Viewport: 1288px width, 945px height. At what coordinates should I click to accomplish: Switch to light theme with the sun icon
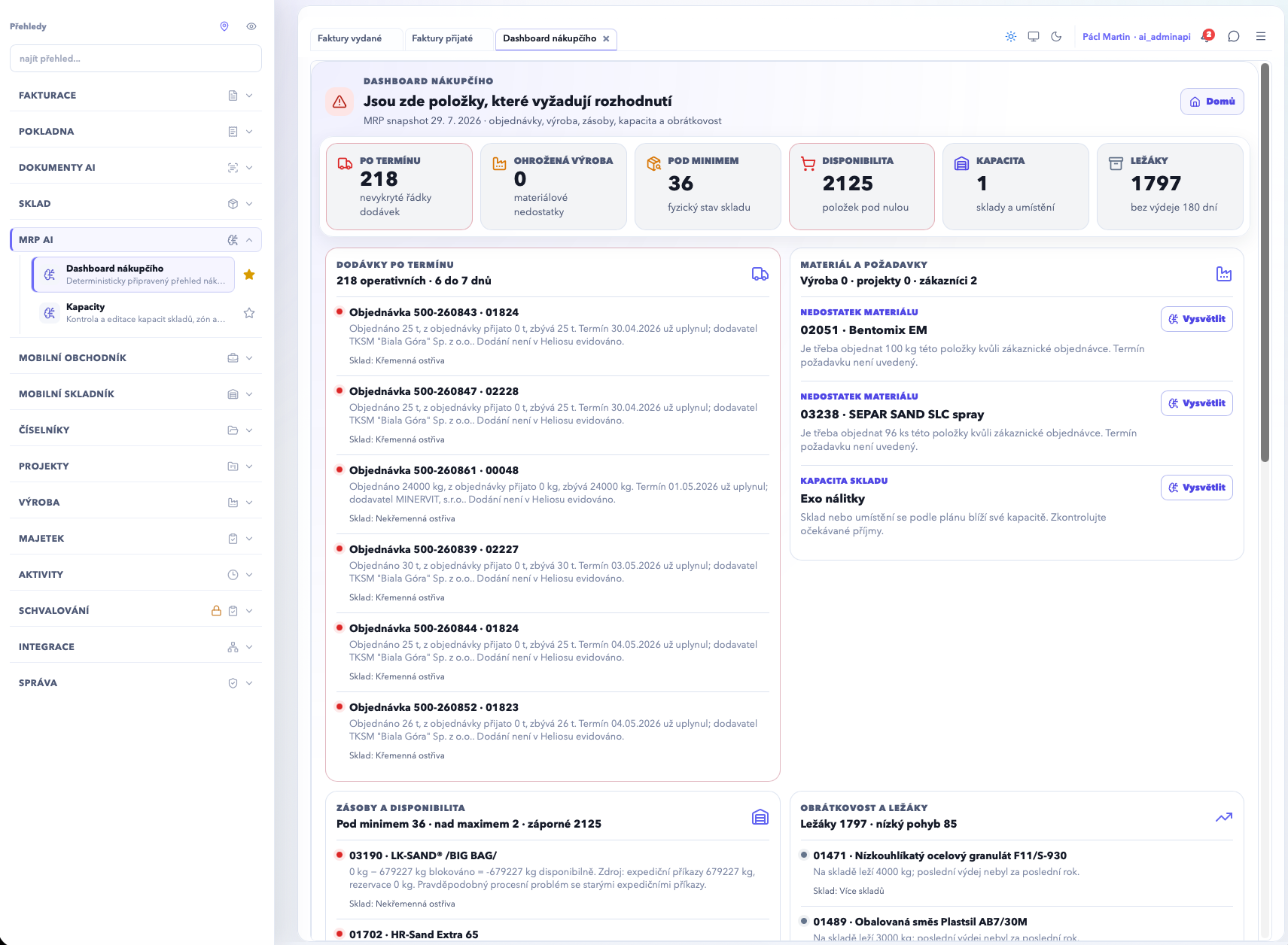point(1011,37)
